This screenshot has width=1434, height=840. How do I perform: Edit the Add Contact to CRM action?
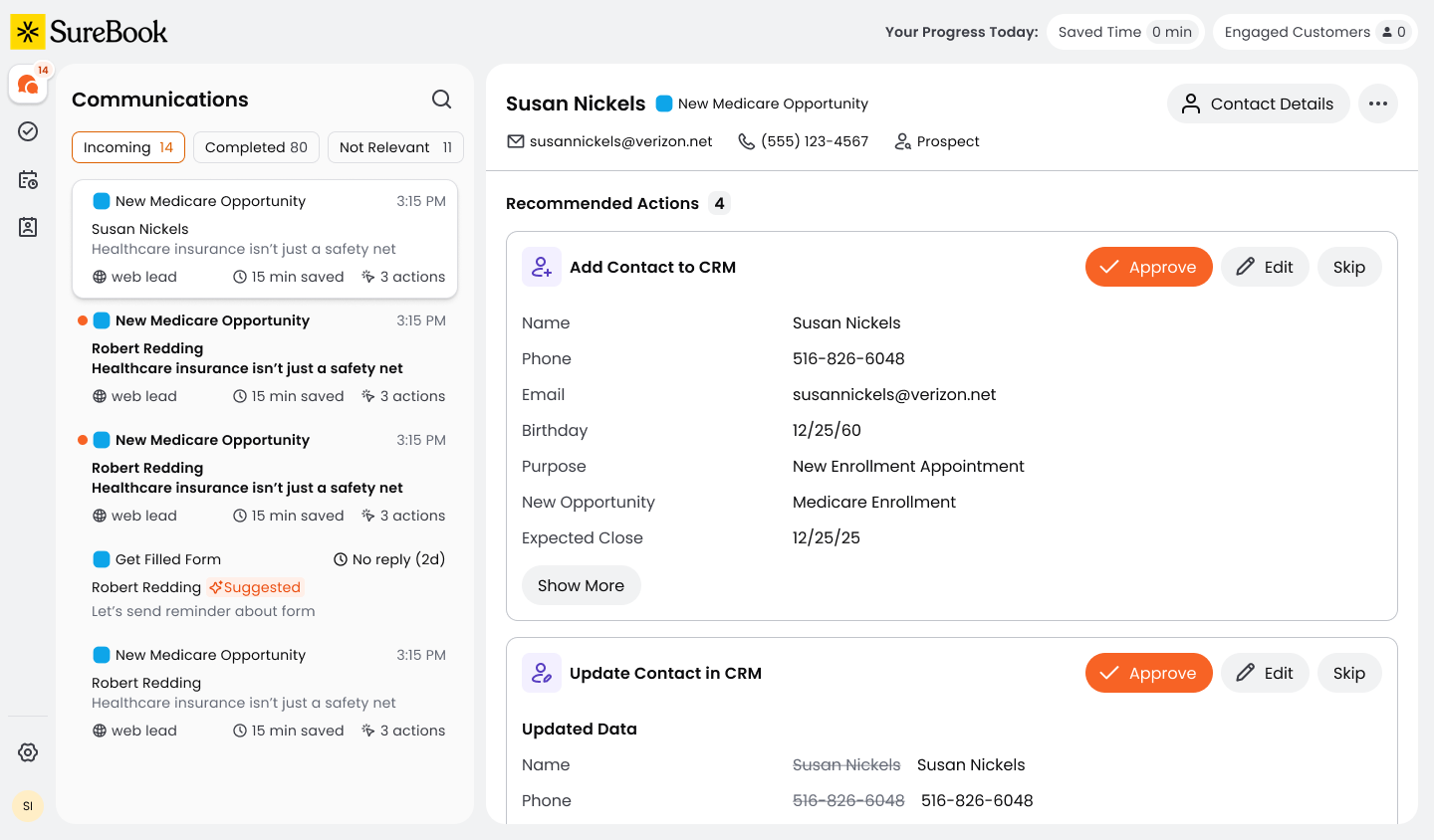tap(1265, 267)
